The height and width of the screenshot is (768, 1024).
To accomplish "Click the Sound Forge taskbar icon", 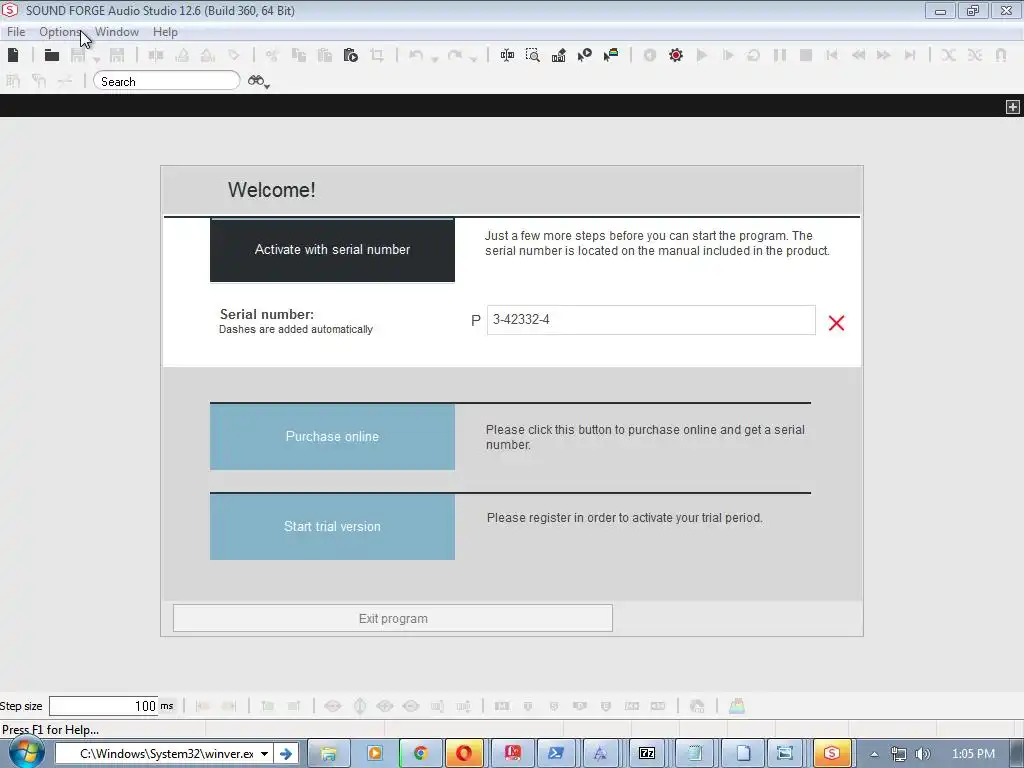I will [x=831, y=754].
